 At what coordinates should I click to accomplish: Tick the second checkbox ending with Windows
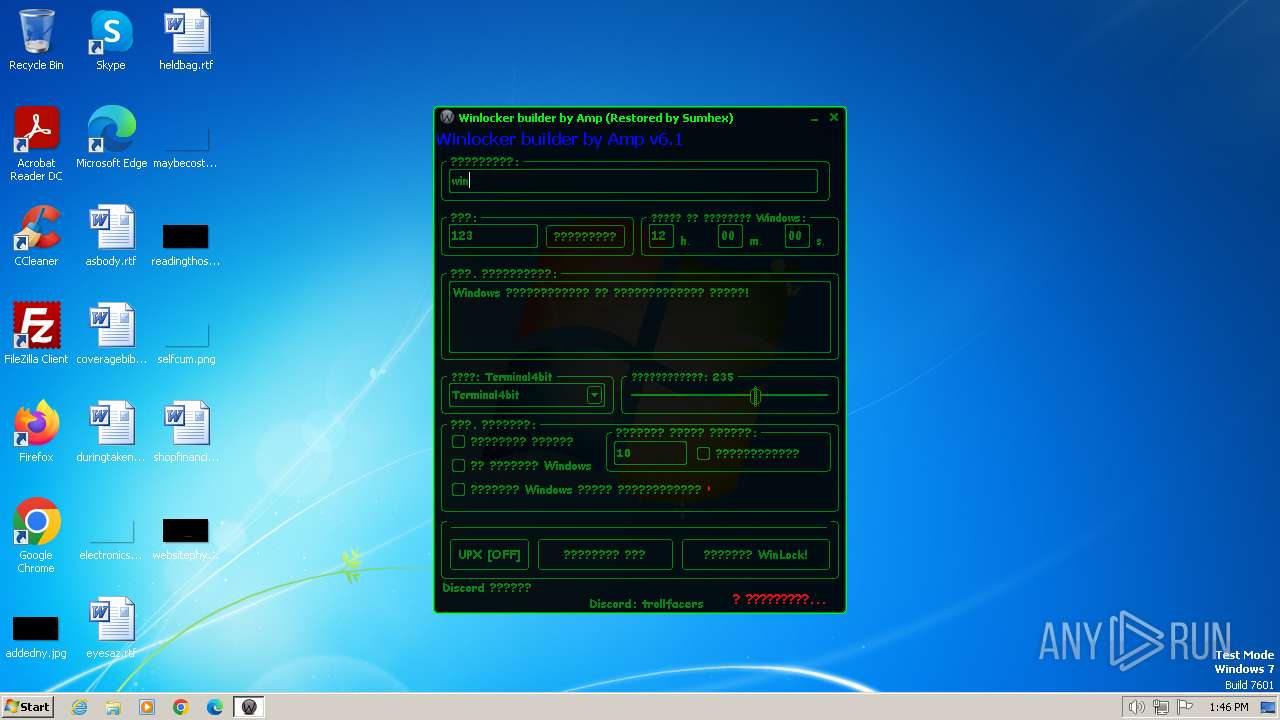click(458, 465)
